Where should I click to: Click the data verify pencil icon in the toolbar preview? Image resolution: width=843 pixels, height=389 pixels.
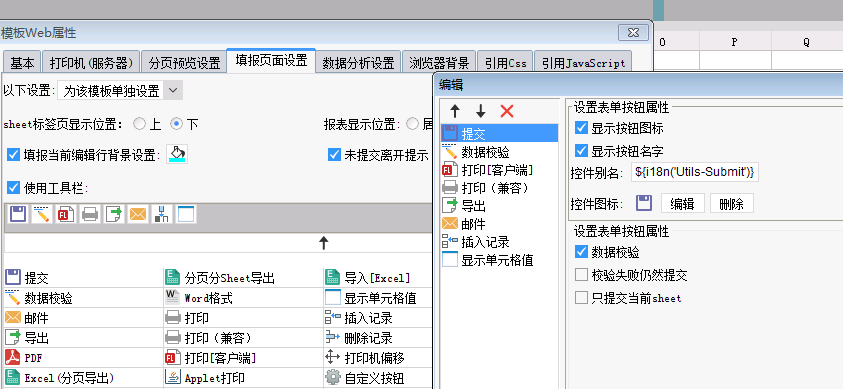(x=41, y=214)
